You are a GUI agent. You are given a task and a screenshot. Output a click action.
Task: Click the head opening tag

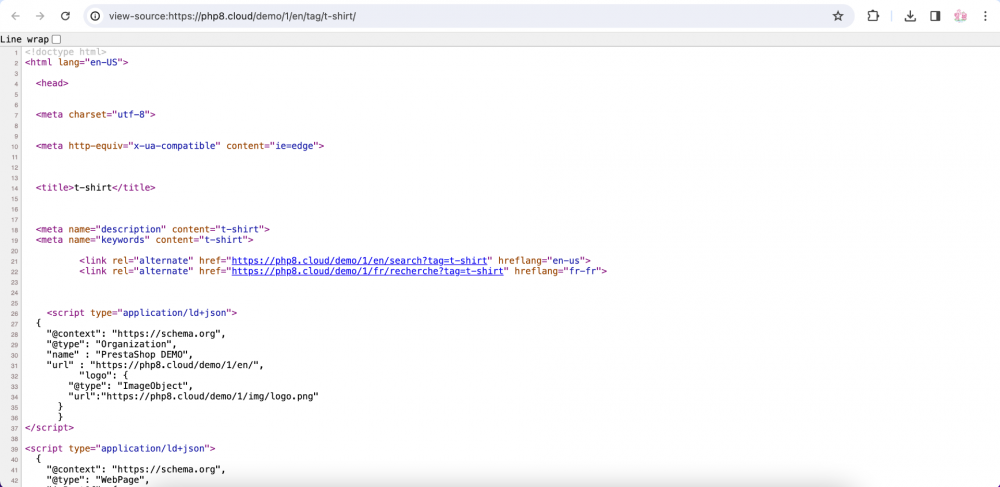52,84
